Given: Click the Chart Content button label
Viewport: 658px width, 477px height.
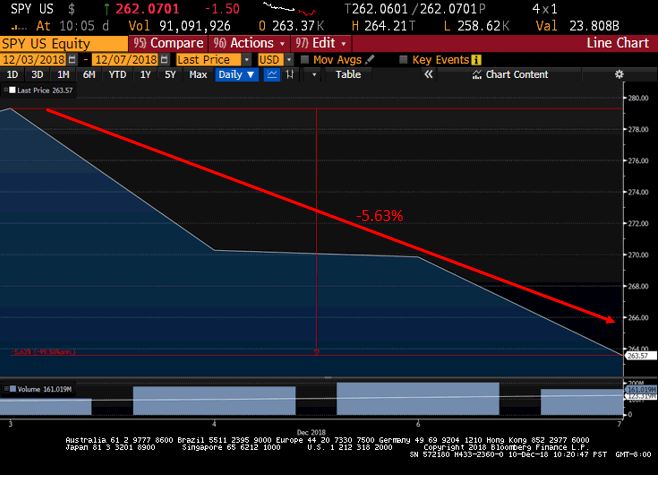Looking at the screenshot, I should point(517,75).
